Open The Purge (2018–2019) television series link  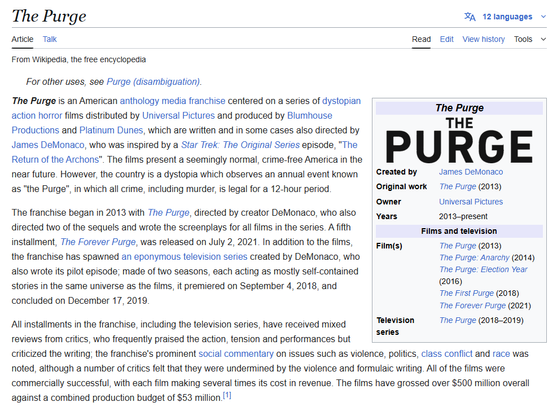(457, 320)
